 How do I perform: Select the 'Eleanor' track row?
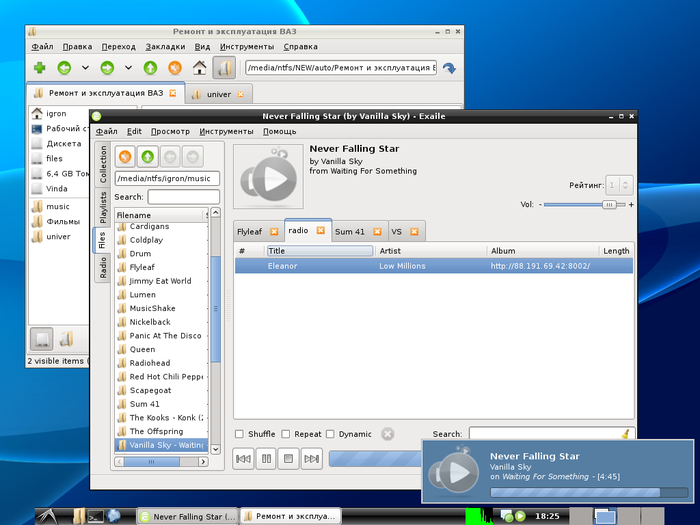click(434, 266)
